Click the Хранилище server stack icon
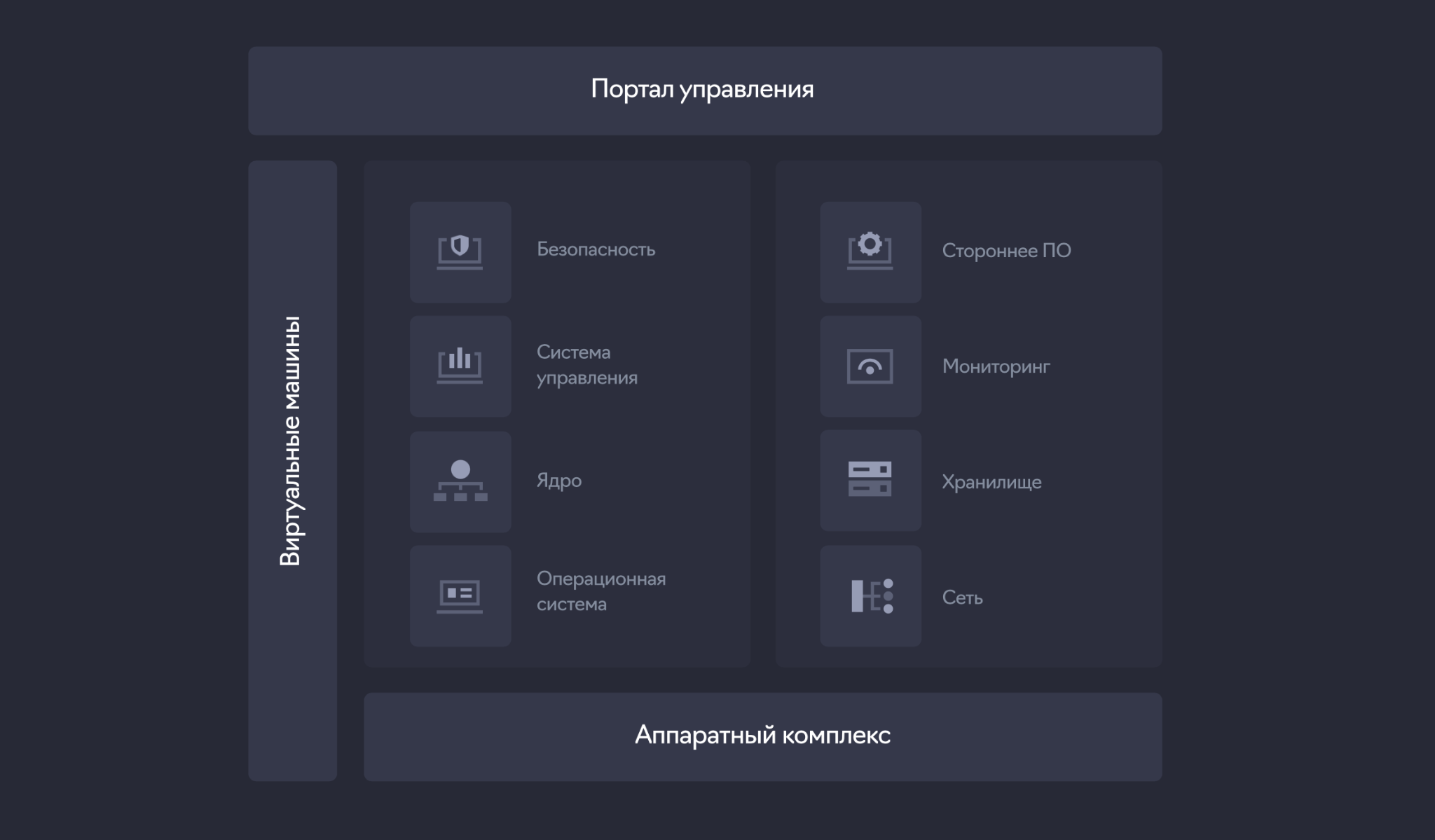 [870, 480]
